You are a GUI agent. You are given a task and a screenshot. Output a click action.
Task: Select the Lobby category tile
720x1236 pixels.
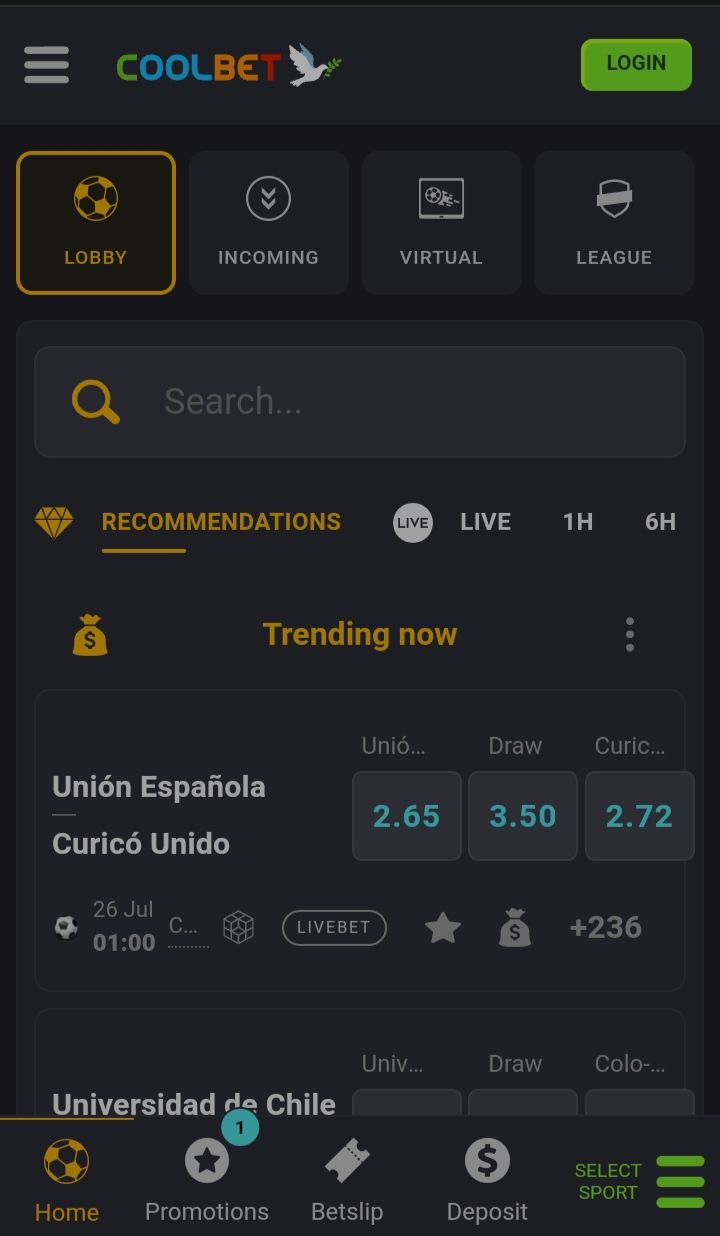96,222
